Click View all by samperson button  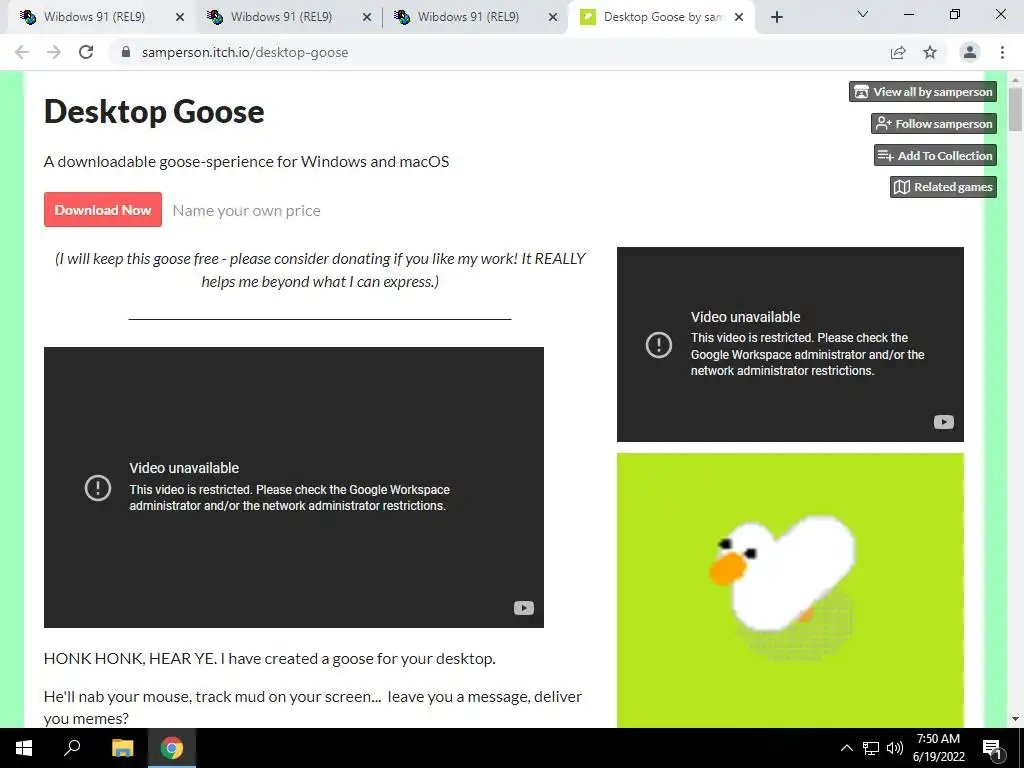pyautogui.click(x=923, y=91)
